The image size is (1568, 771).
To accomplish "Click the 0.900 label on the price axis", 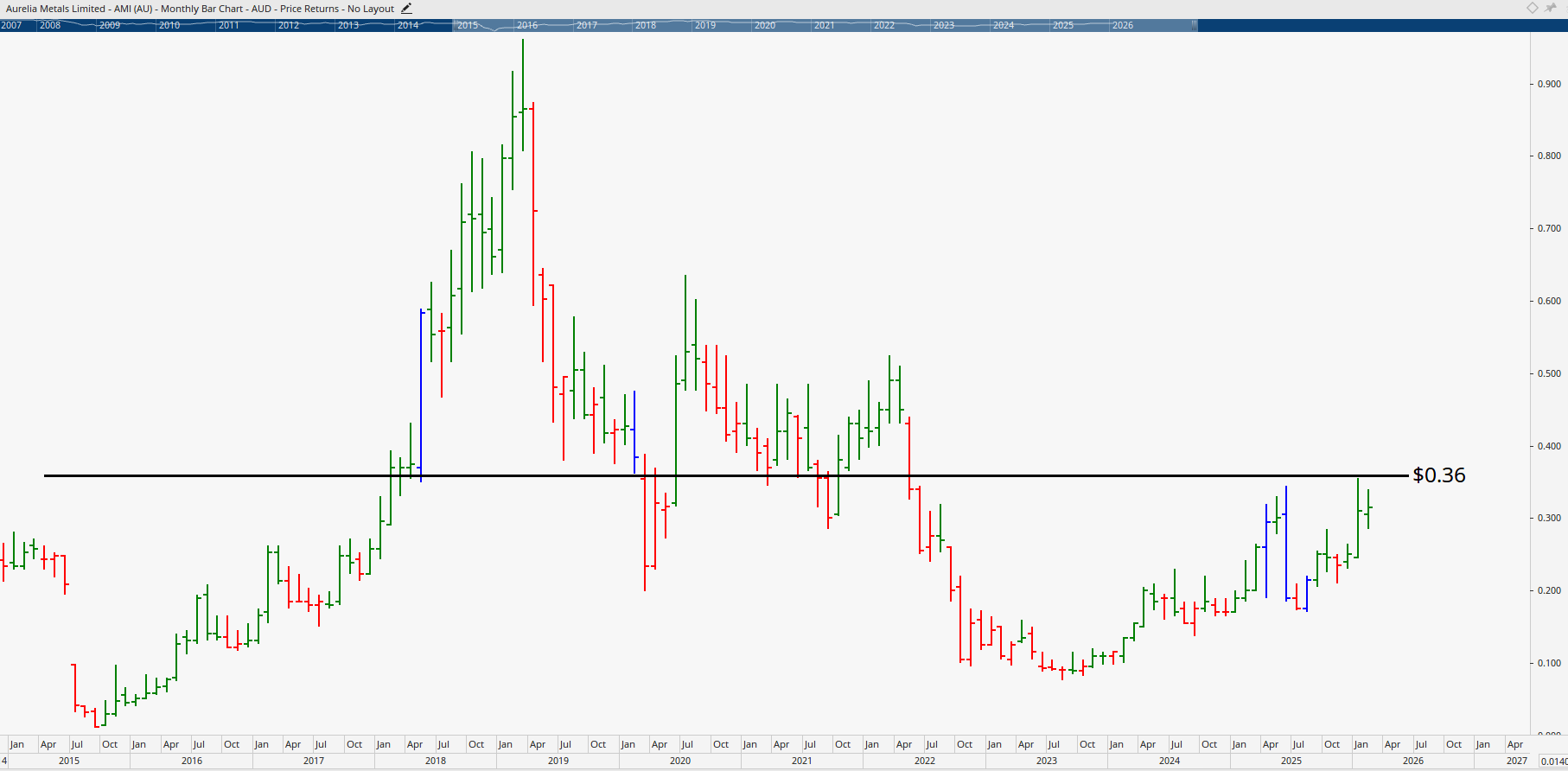I will click(1548, 84).
